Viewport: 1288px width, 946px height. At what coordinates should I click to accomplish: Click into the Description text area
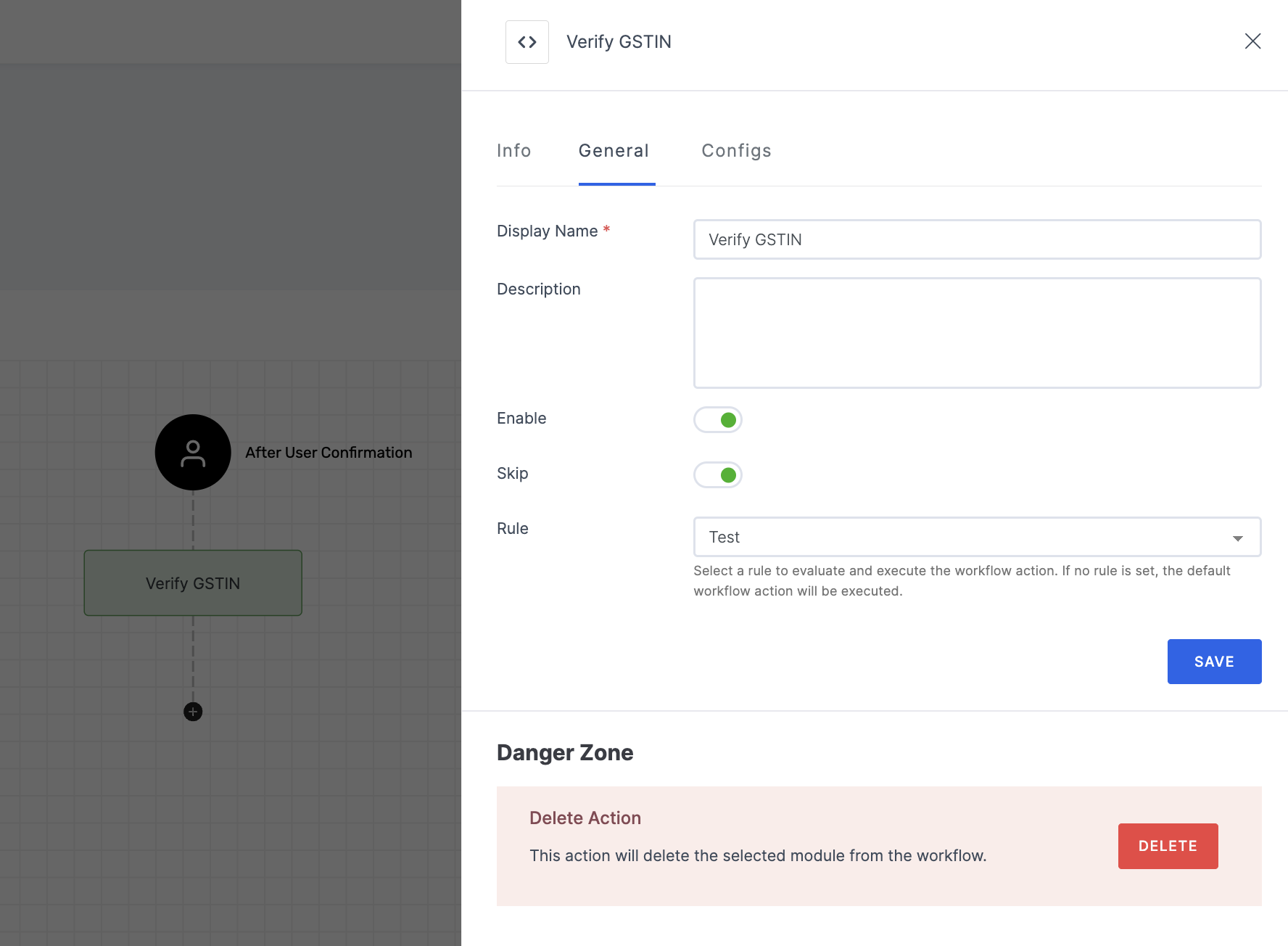click(x=978, y=333)
